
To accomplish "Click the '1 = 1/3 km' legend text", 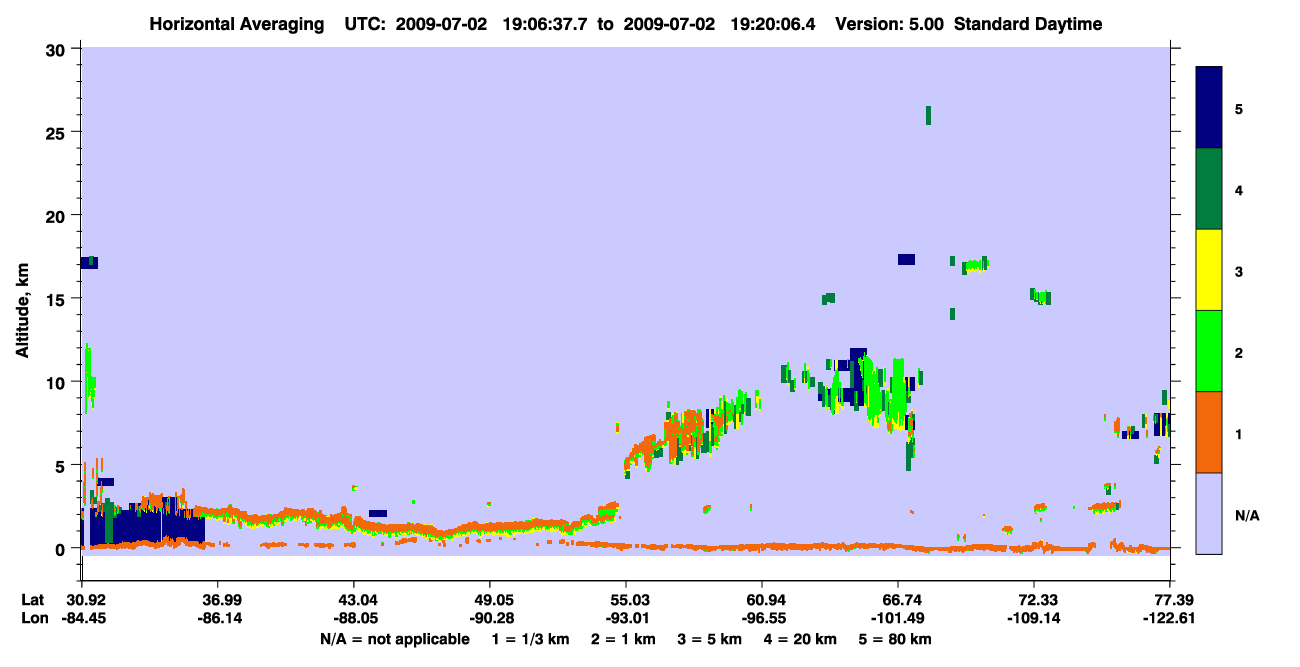I will tap(530, 639).
